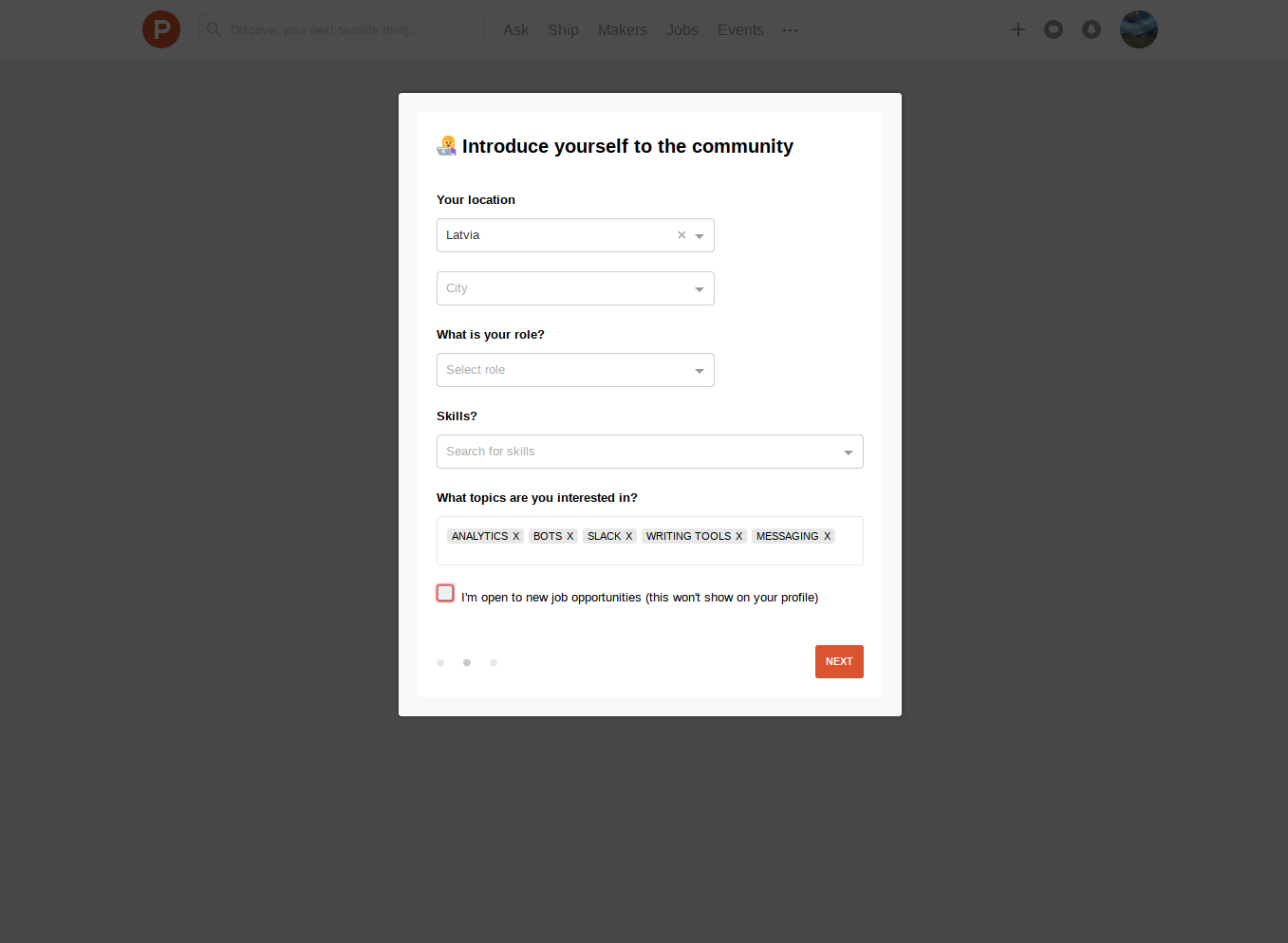Image resolution: width=1288 pixels, height=943 pixels.
Task: Open the messages chat bubble icon
Action: (x=1054, y=29)
